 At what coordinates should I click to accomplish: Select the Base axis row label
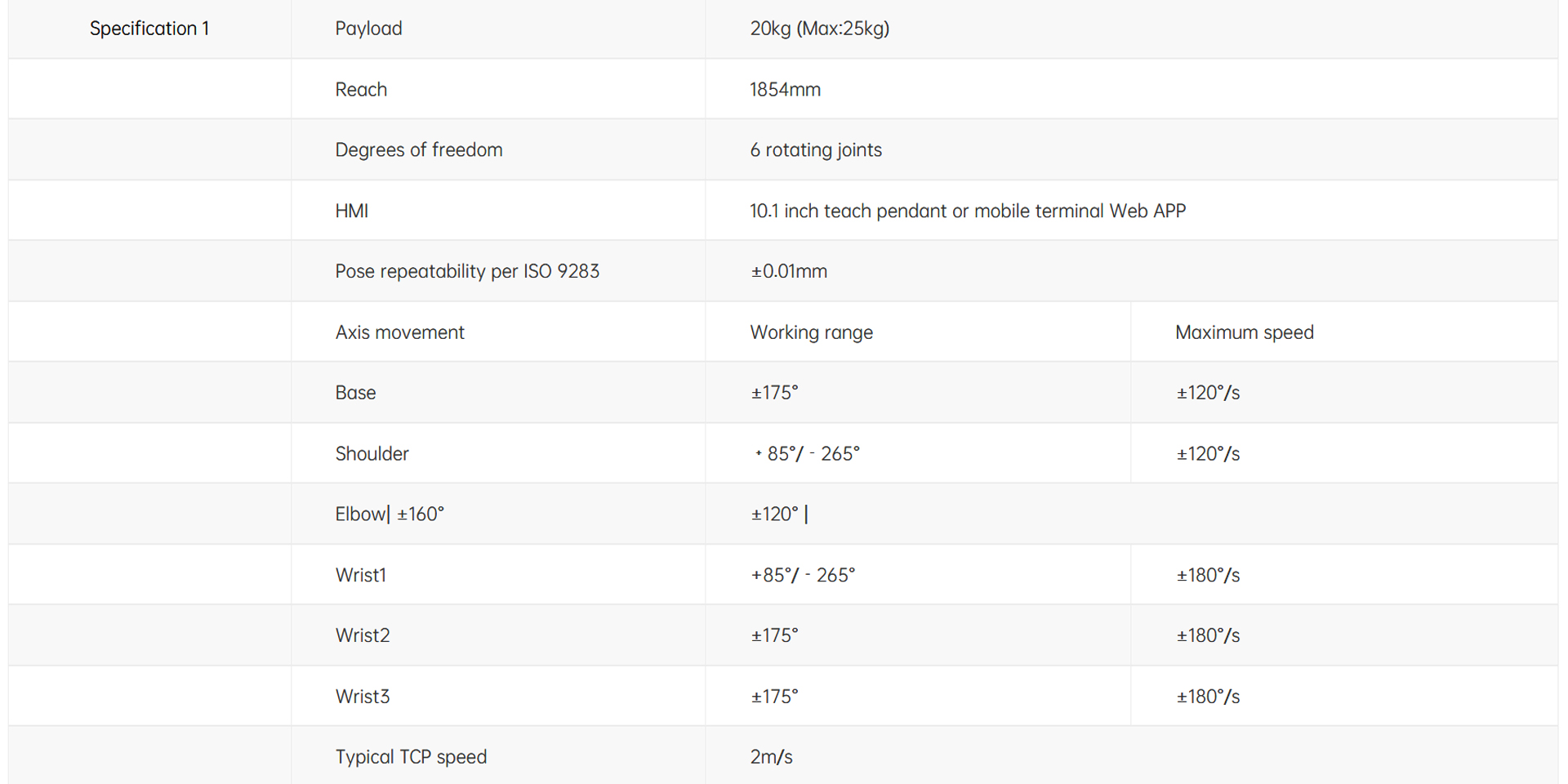pyautogui.click(x=355, y=393)
